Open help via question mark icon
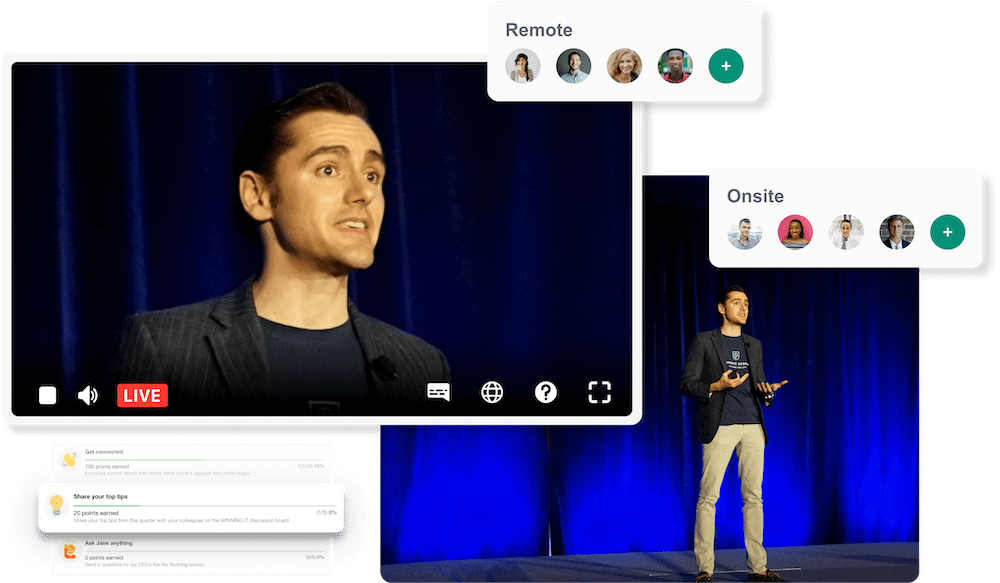This screenshot has width=1000, height=583. [x=545, y=392]
